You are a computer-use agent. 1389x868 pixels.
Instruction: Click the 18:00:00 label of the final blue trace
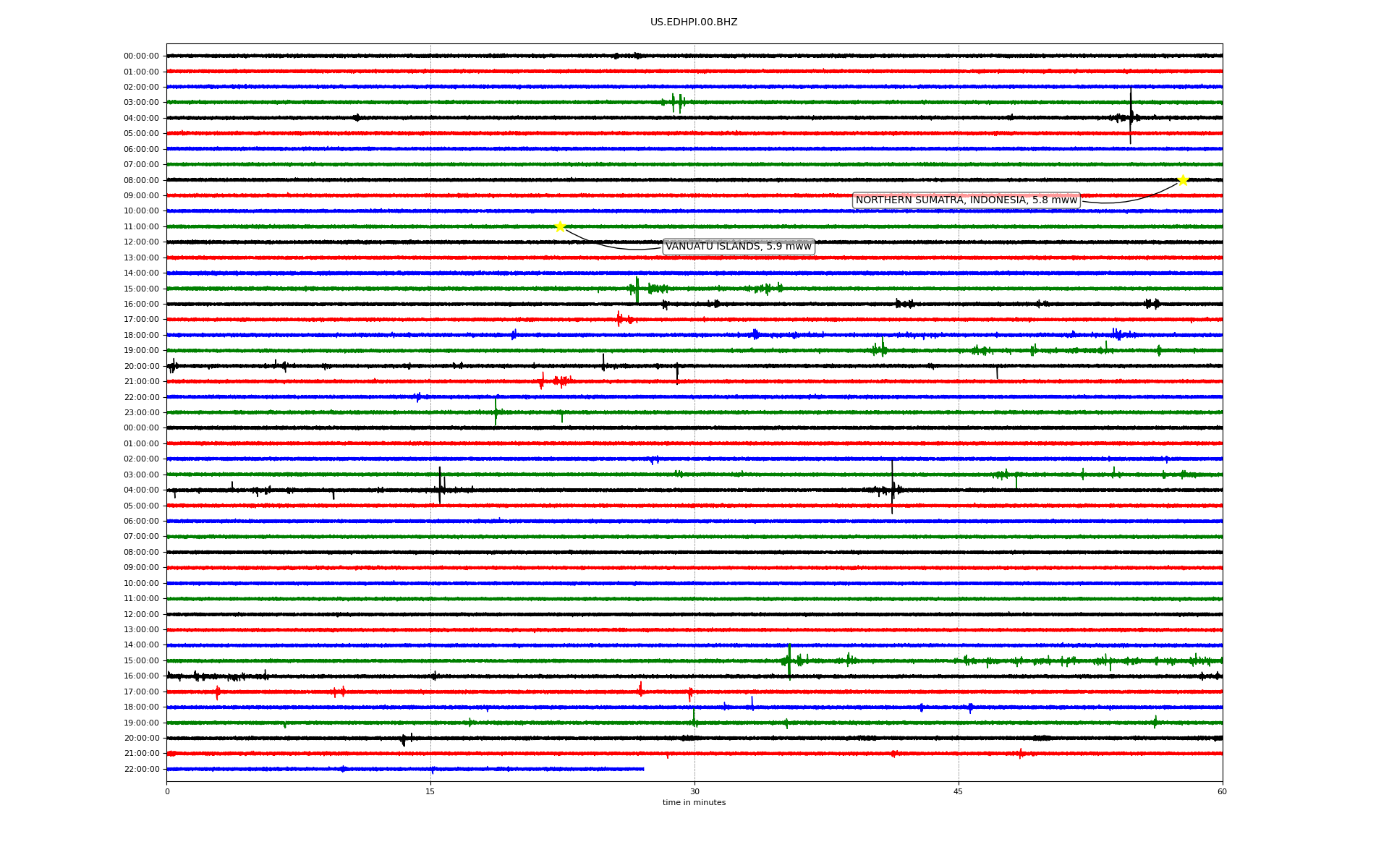click(x=141, y=707)
